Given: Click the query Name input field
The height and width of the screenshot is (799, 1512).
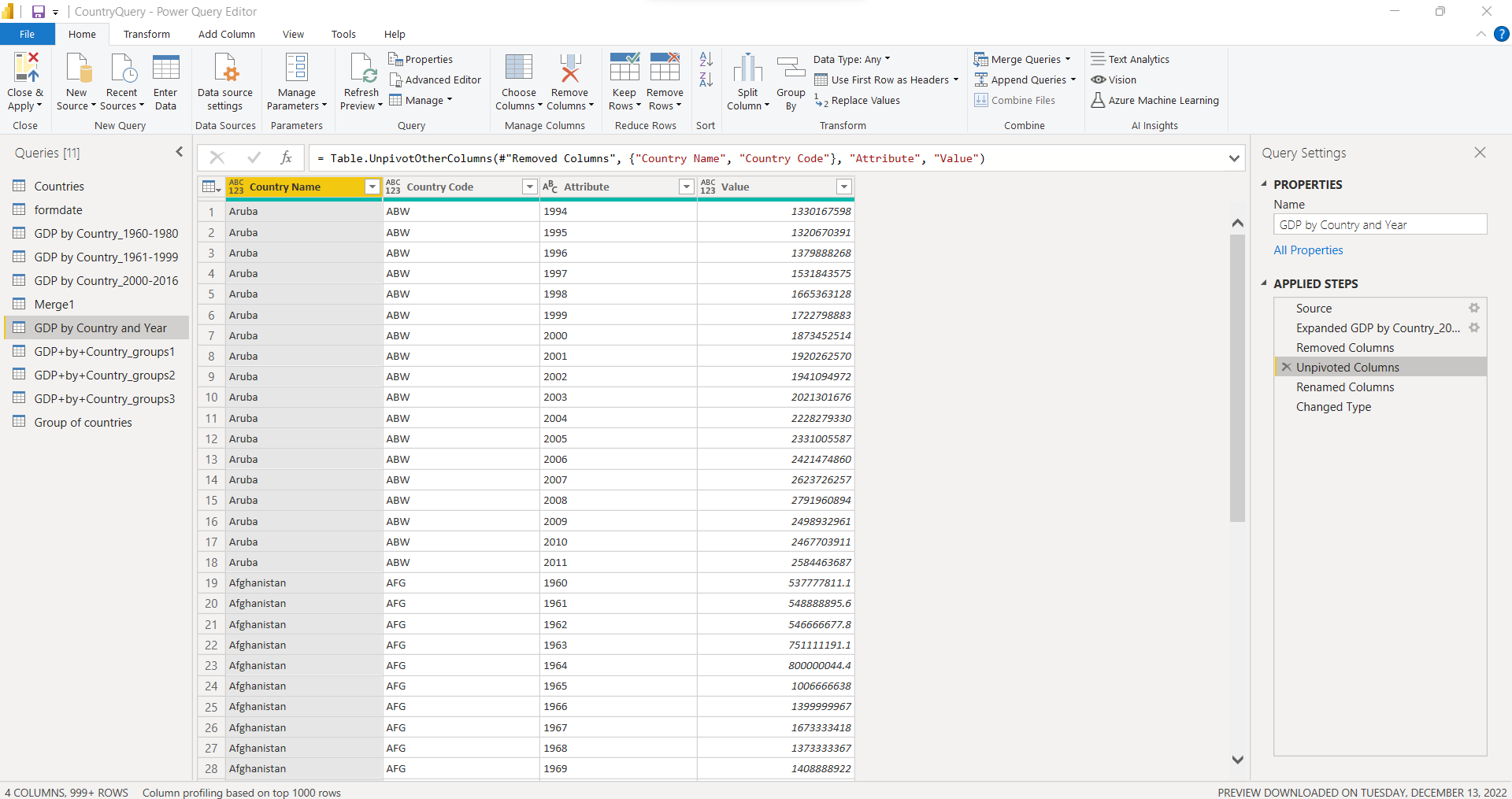Looking at the screenshot, I should pyautogui.click(x=1380, y=224).
